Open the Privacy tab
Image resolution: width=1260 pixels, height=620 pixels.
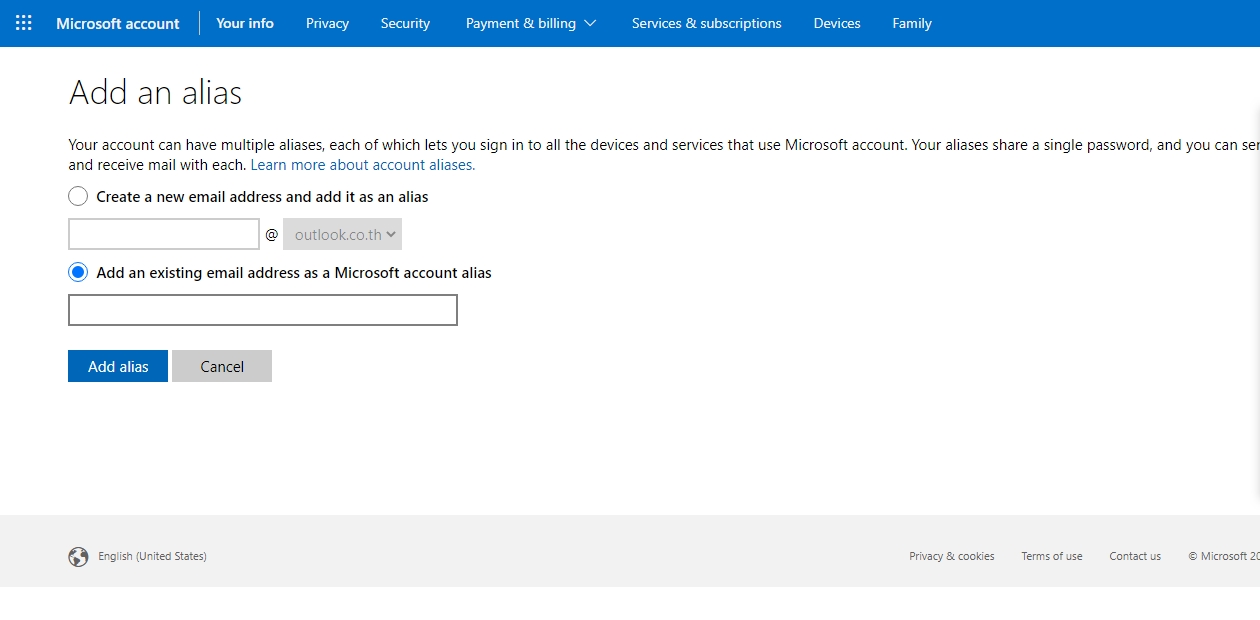point(327,23)
